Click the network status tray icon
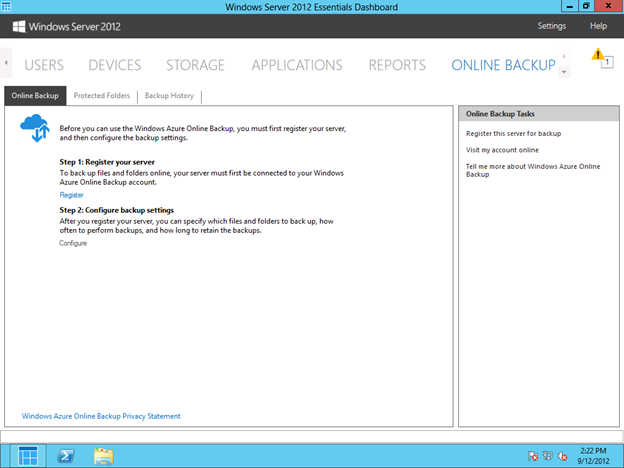624x468 pixels. pos(548,456)
